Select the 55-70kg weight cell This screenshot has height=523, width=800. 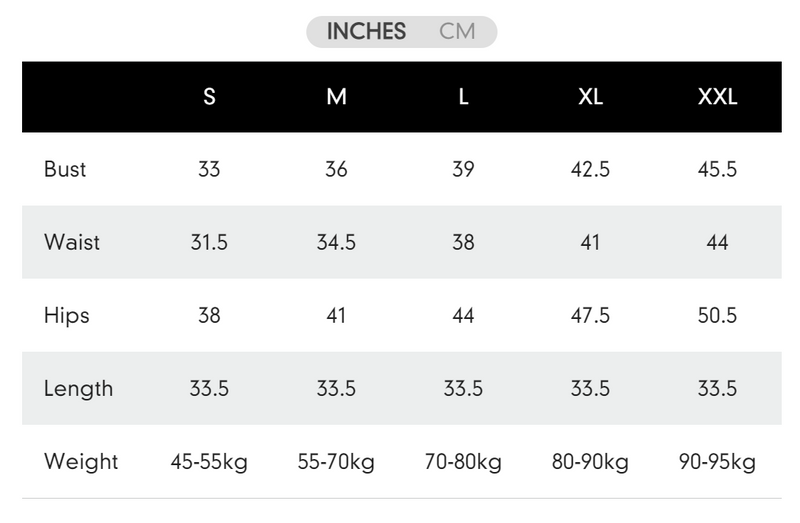tap(336, 462)
